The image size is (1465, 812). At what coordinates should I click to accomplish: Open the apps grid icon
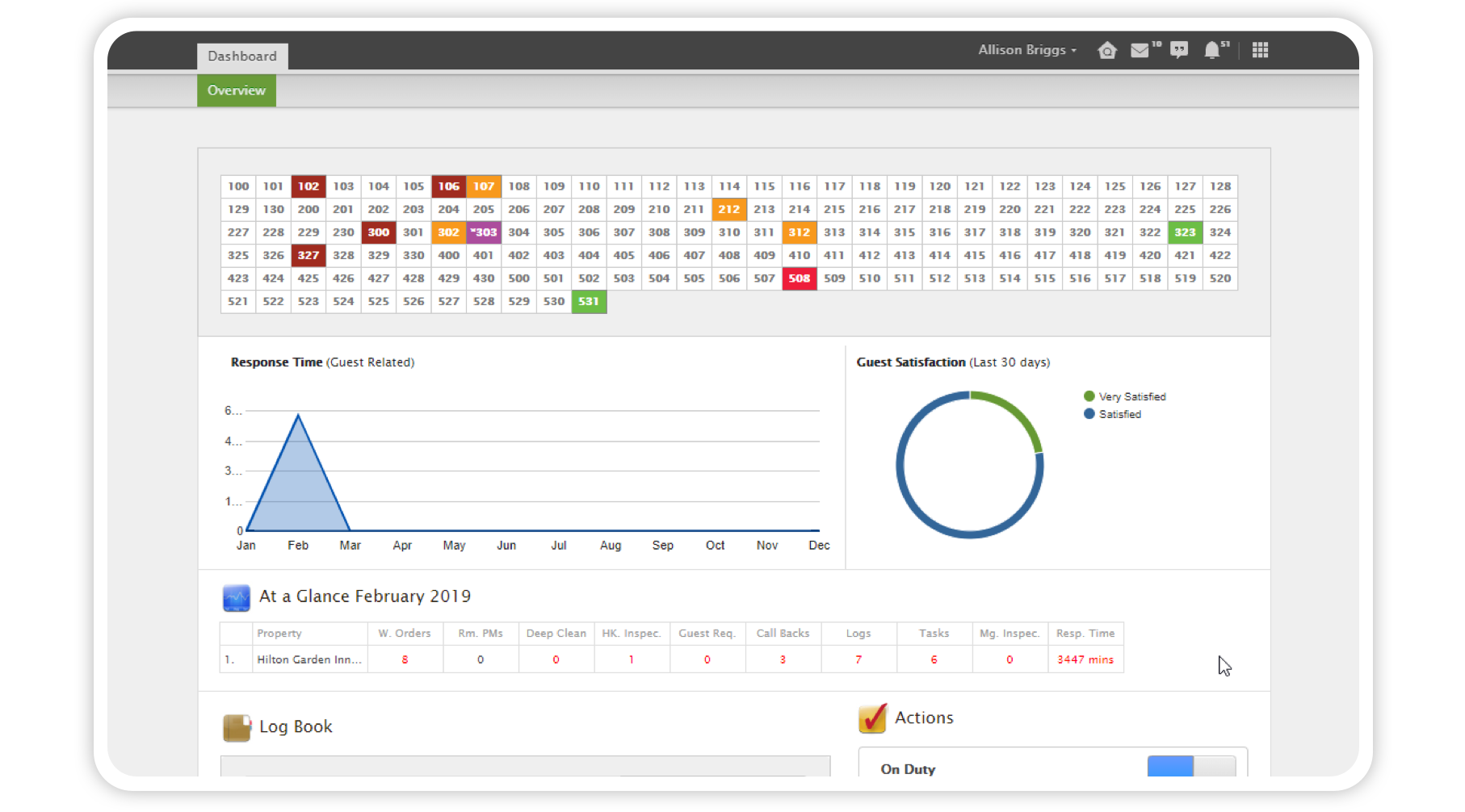pyautogui.click(x=1260, y=50)
